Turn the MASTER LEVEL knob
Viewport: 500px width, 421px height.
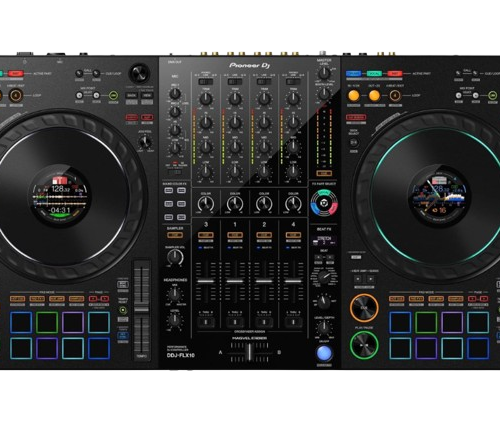(x=324, y=73)
